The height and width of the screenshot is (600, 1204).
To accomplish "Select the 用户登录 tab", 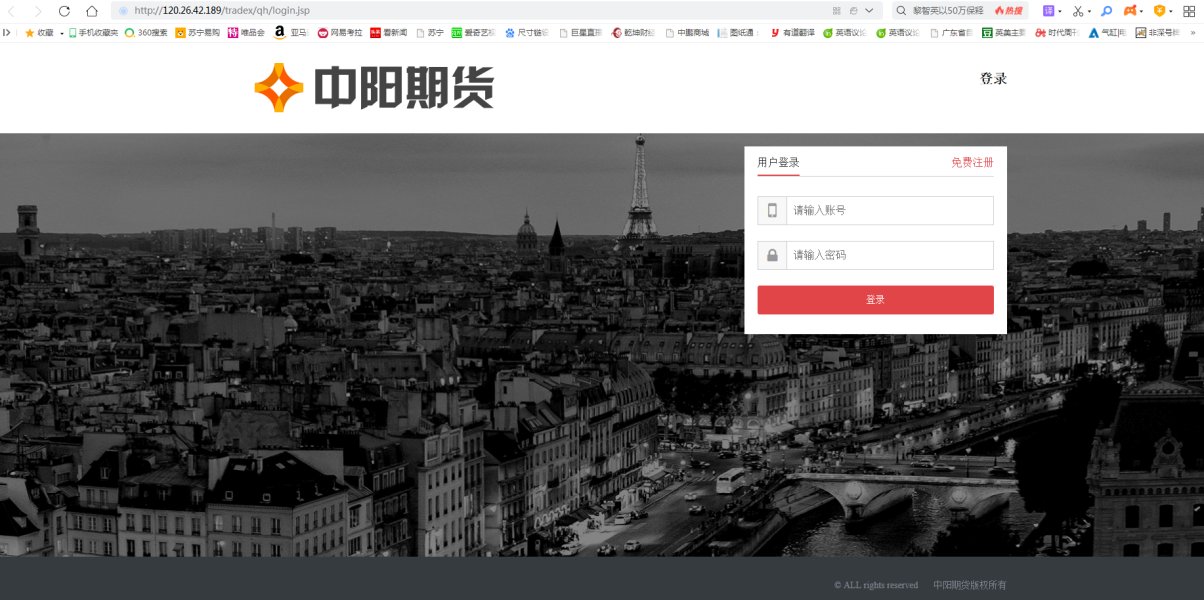I will click(x=778, y=162).
